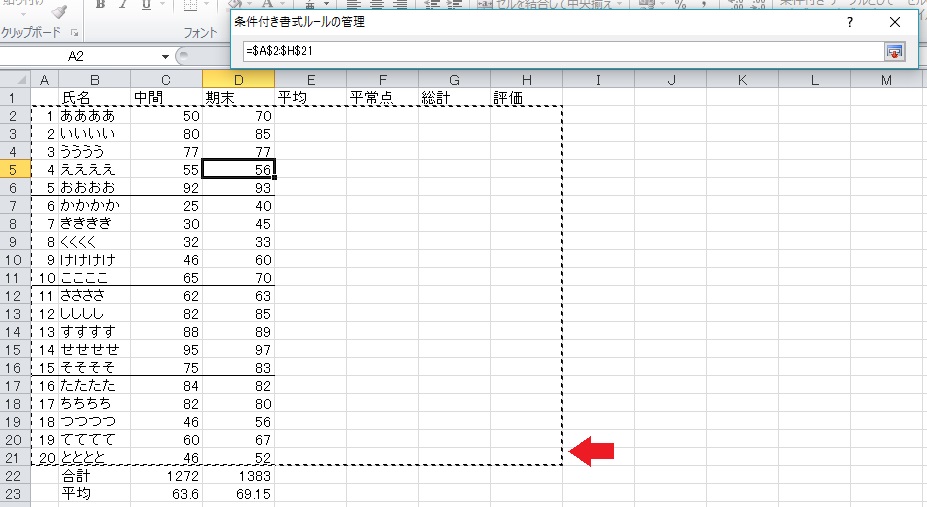Click final score 97 for せせせせ

[x=238, y=350]
